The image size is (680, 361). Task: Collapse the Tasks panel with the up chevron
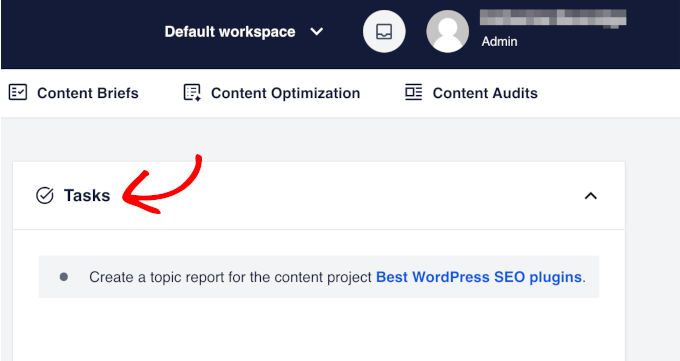[x=590, y=196]
